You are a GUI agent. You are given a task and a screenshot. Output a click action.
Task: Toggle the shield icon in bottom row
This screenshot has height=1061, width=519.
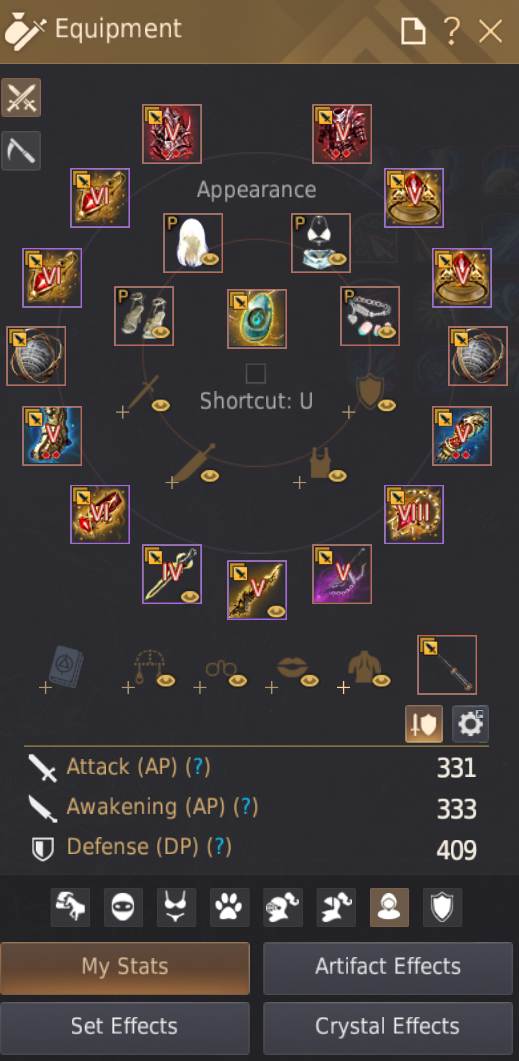pos(443,907)
